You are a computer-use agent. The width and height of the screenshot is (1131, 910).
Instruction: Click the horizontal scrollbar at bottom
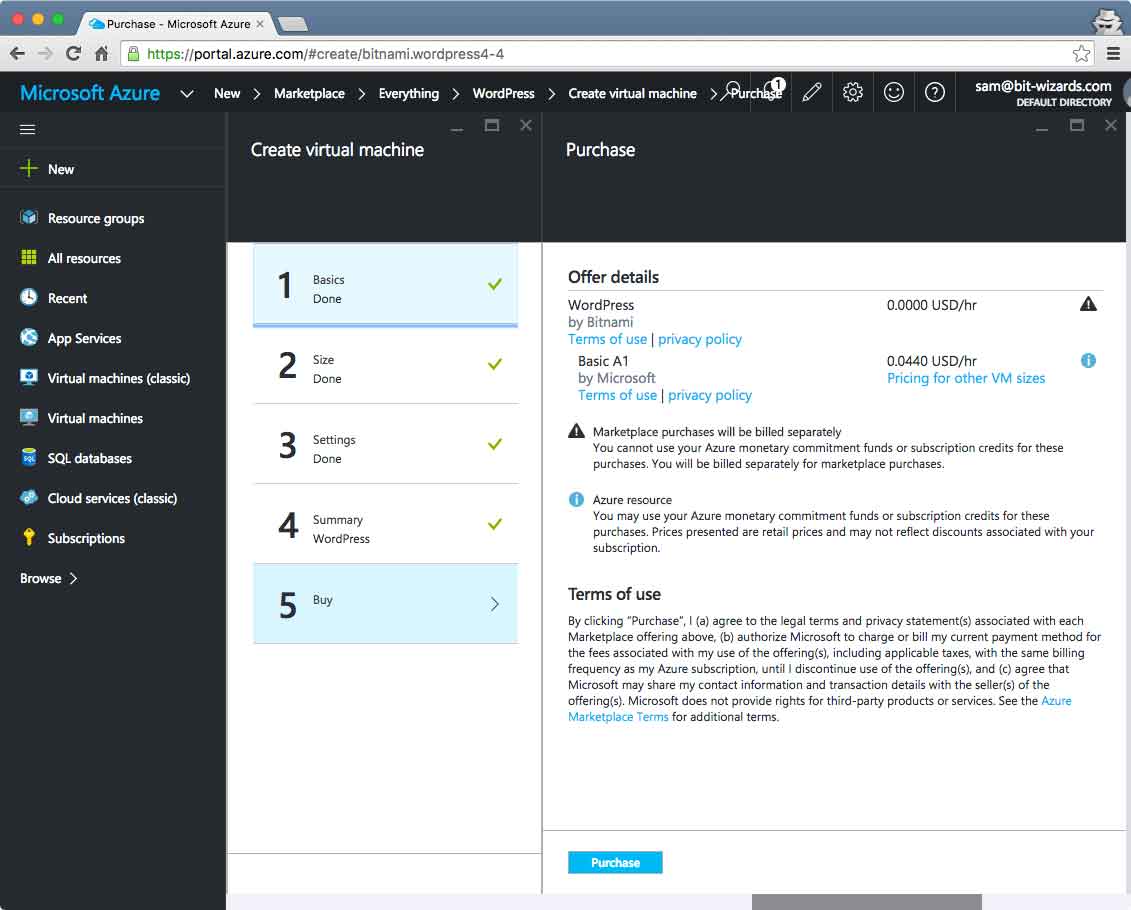click(866, 902)
